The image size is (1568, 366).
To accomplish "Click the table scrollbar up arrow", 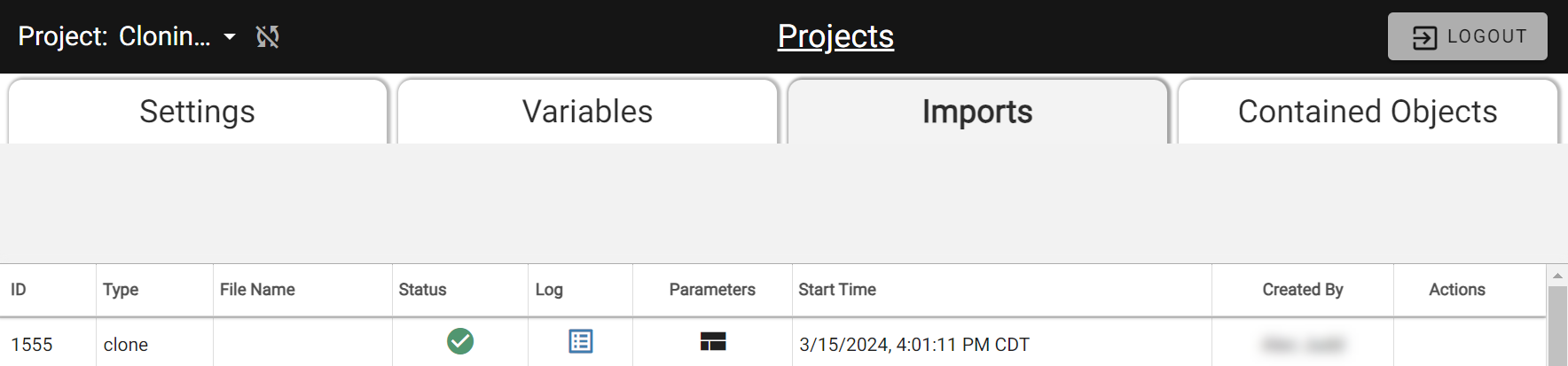I will tap(1557, 276).
